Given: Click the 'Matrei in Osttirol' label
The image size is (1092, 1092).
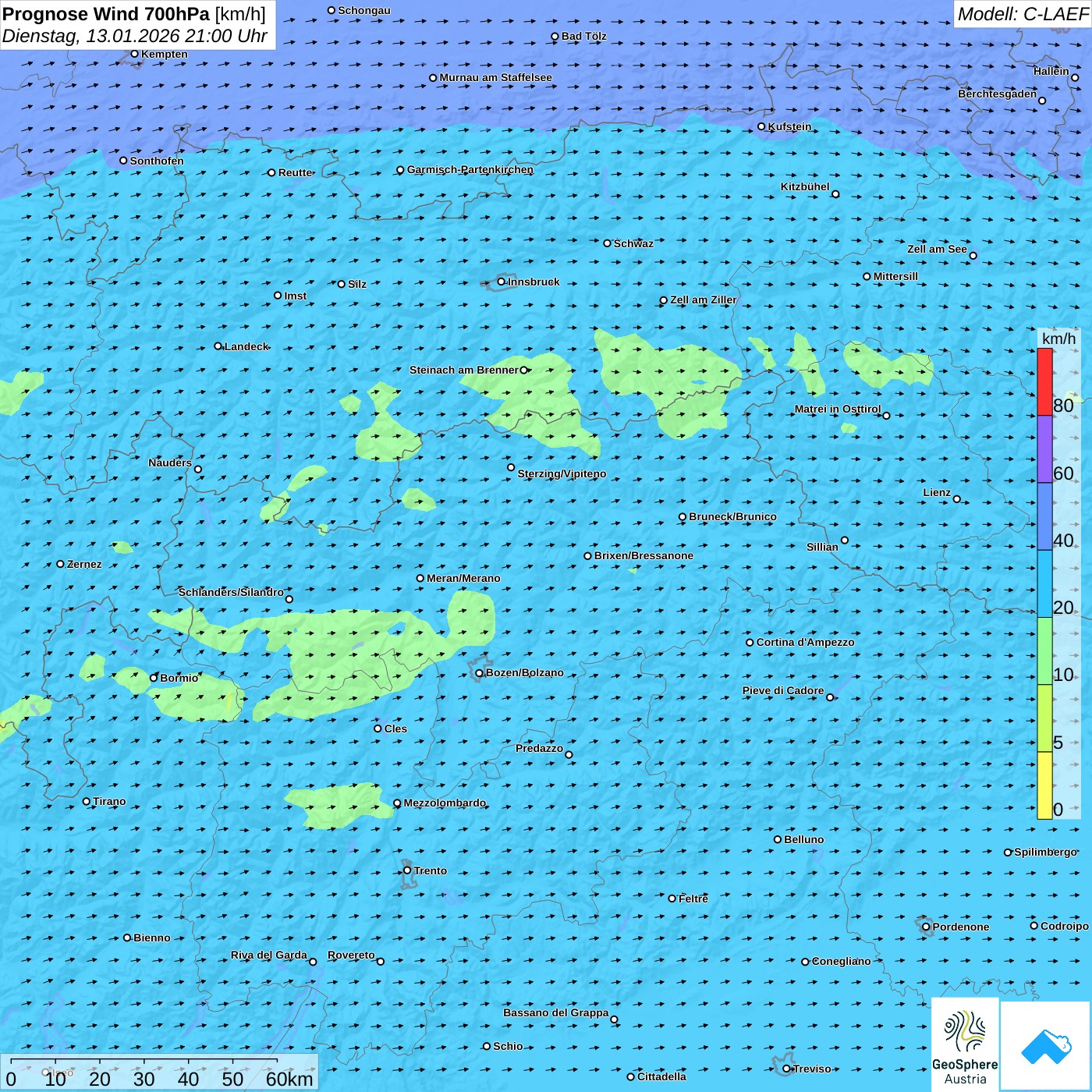Looking at the screenshot, I should [x=838, y=409].
